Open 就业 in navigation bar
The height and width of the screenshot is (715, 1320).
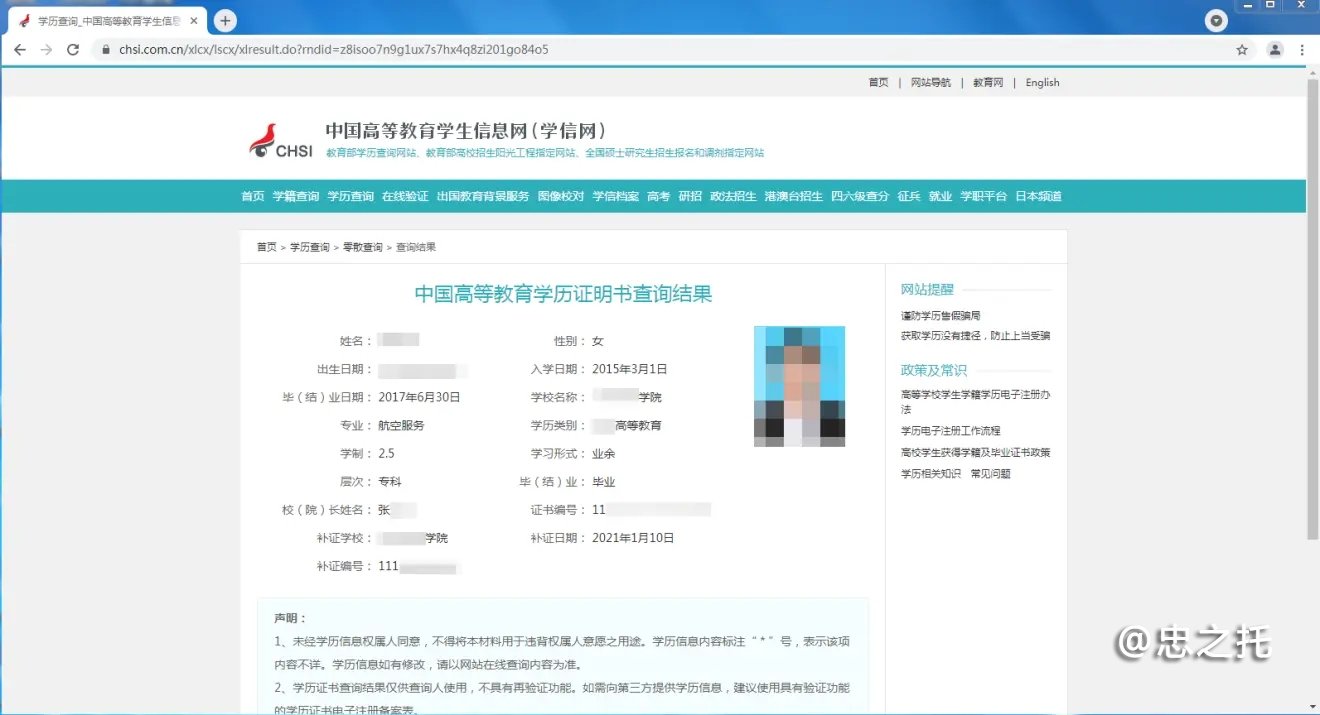(940, 196)
